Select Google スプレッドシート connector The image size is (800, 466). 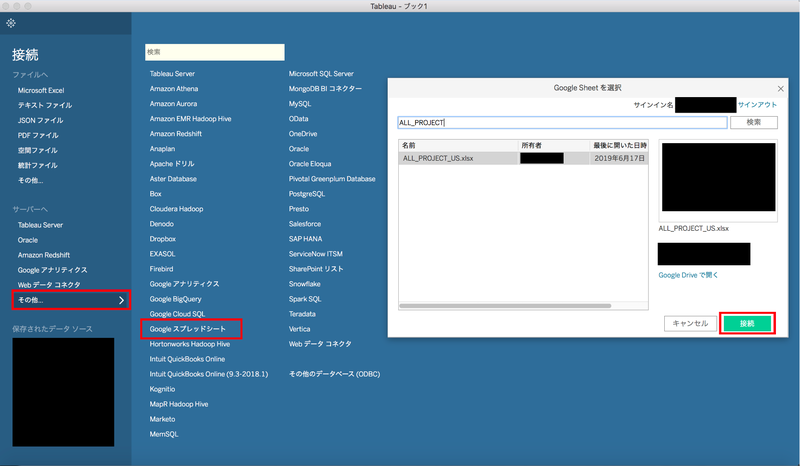(x=188, y=329)
